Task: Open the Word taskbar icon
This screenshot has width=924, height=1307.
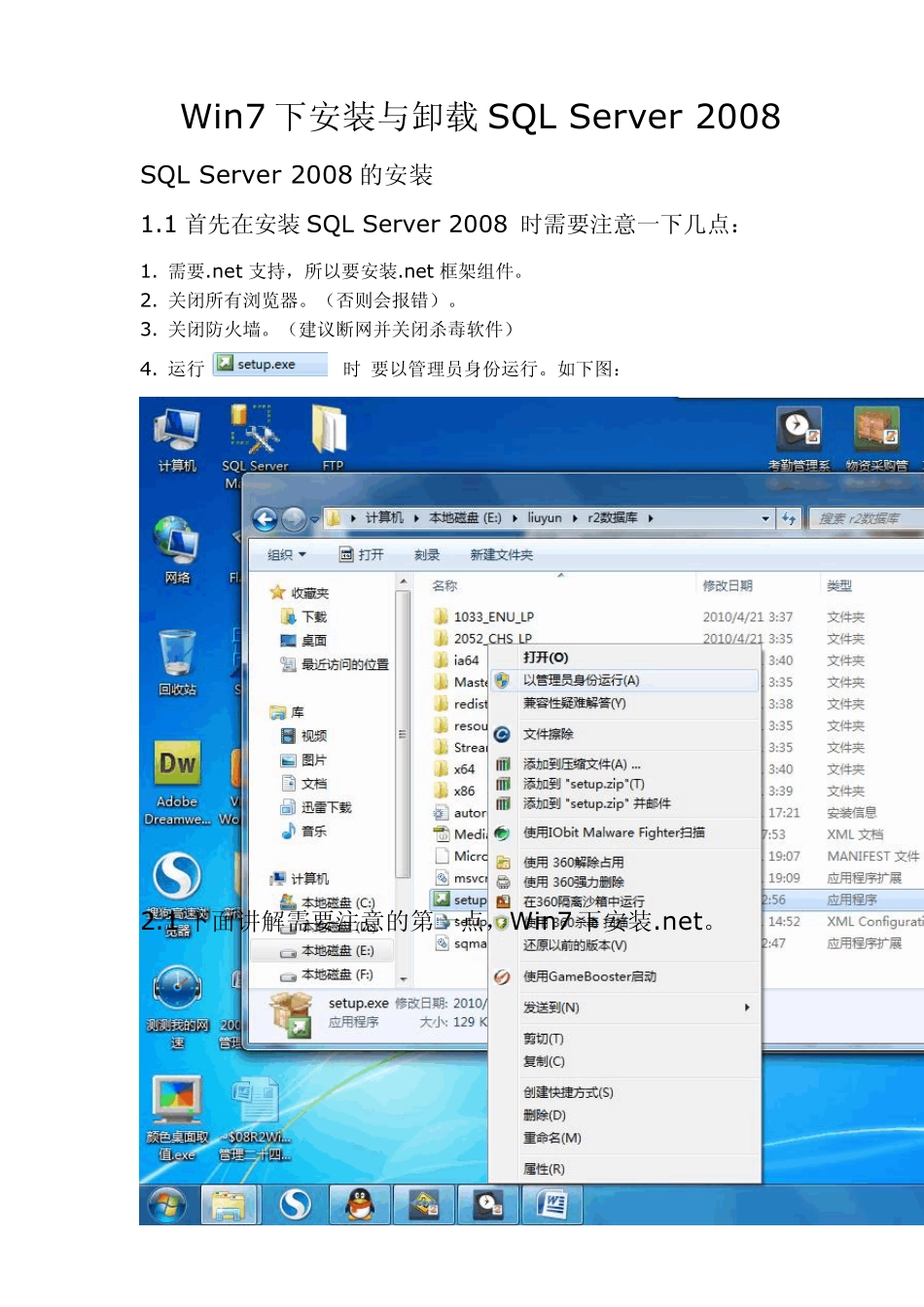Action: (552, 1205)
